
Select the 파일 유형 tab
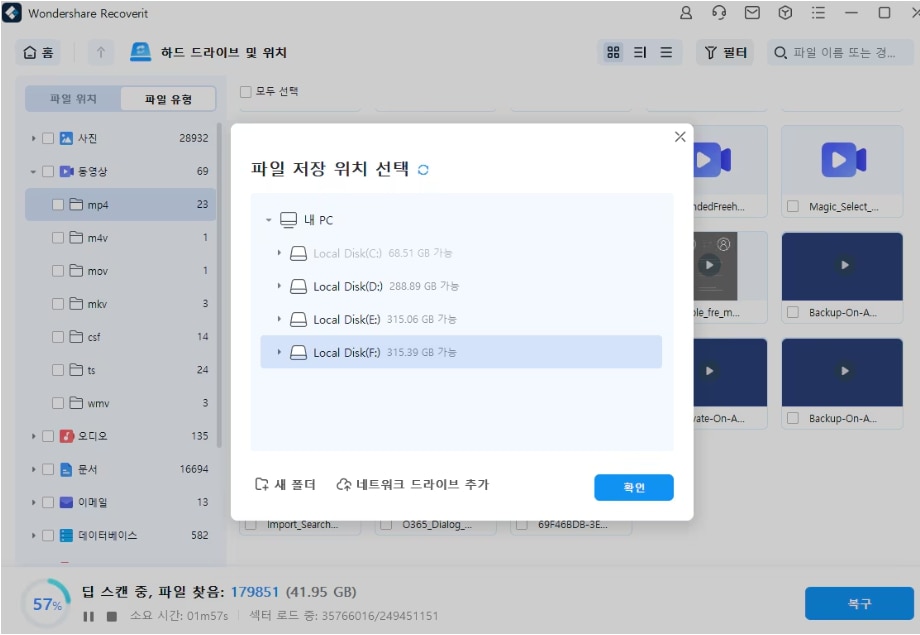166,99
